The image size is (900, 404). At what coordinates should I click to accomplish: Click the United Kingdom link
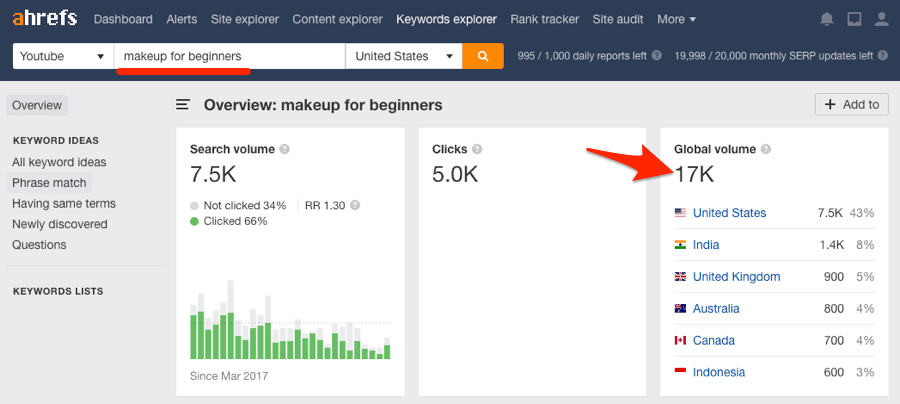736,277
